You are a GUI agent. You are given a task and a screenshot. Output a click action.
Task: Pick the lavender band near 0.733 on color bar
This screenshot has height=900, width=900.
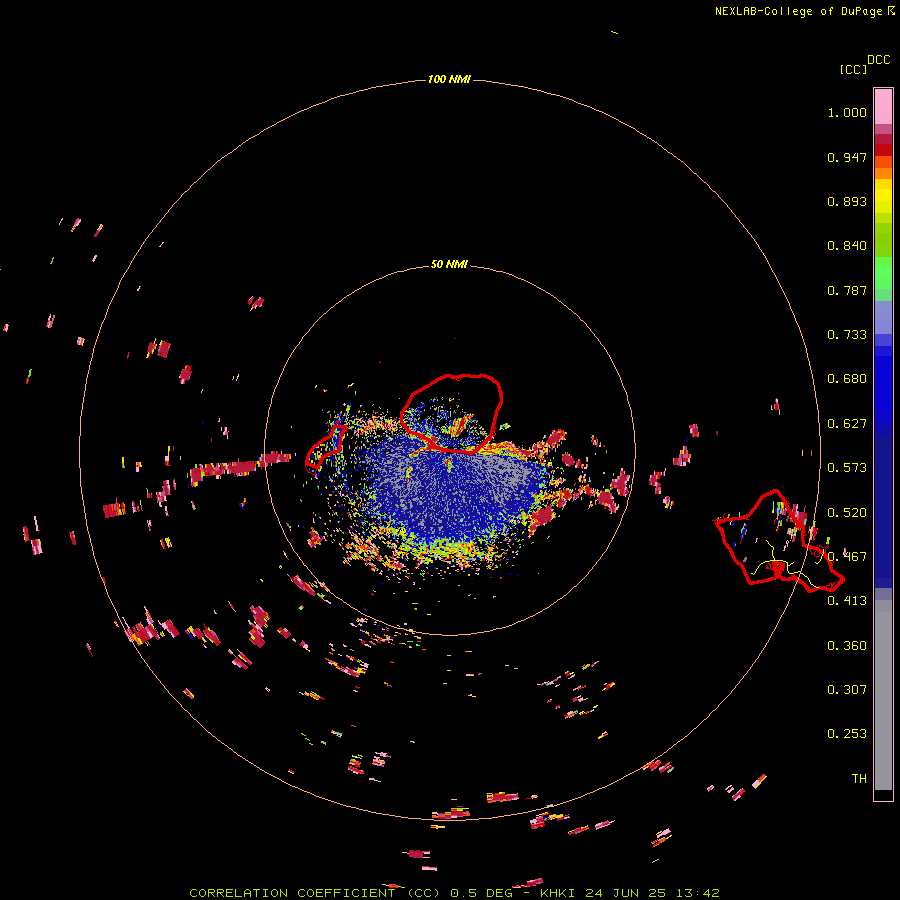883,317
